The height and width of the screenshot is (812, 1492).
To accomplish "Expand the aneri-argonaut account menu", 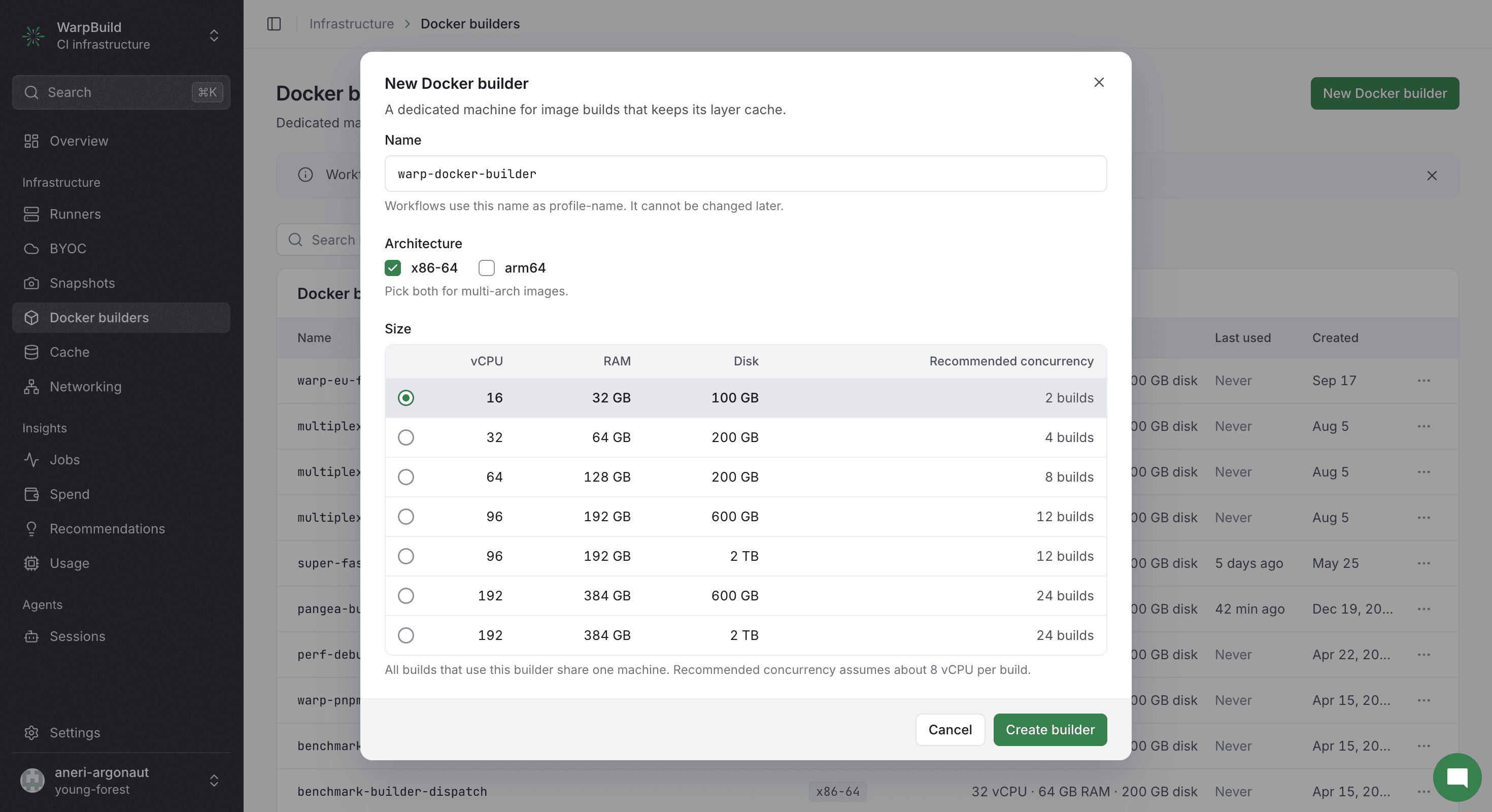I will point(214,780).
